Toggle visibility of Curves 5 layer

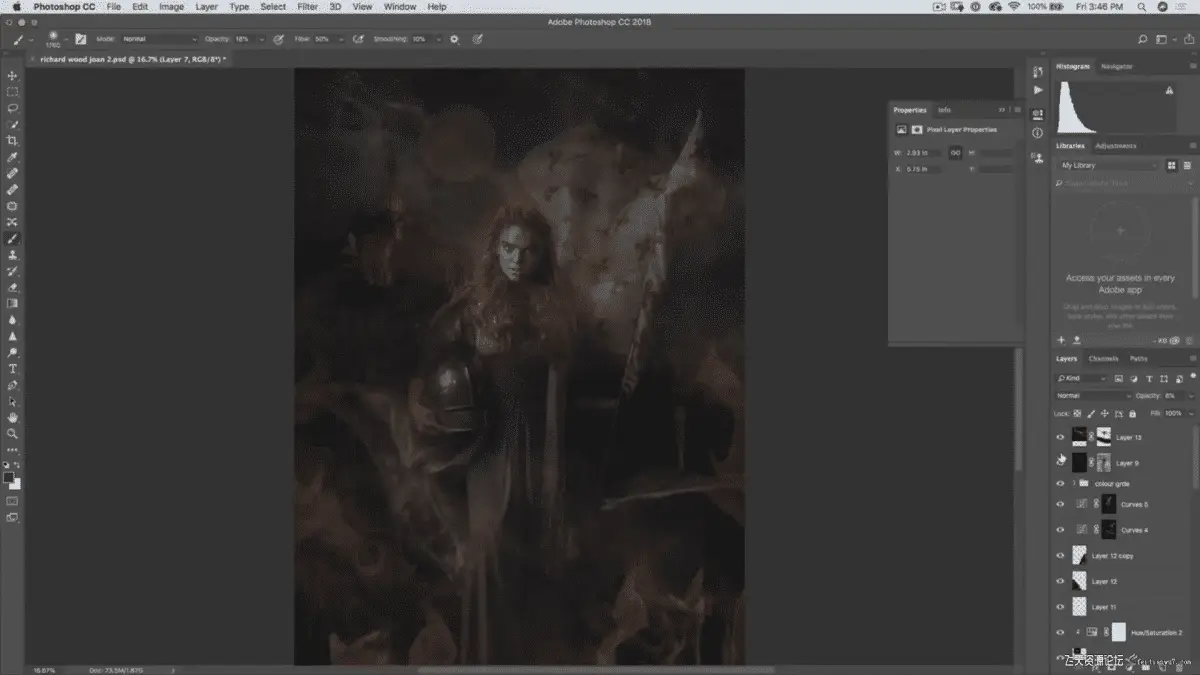click(1061, 504)
